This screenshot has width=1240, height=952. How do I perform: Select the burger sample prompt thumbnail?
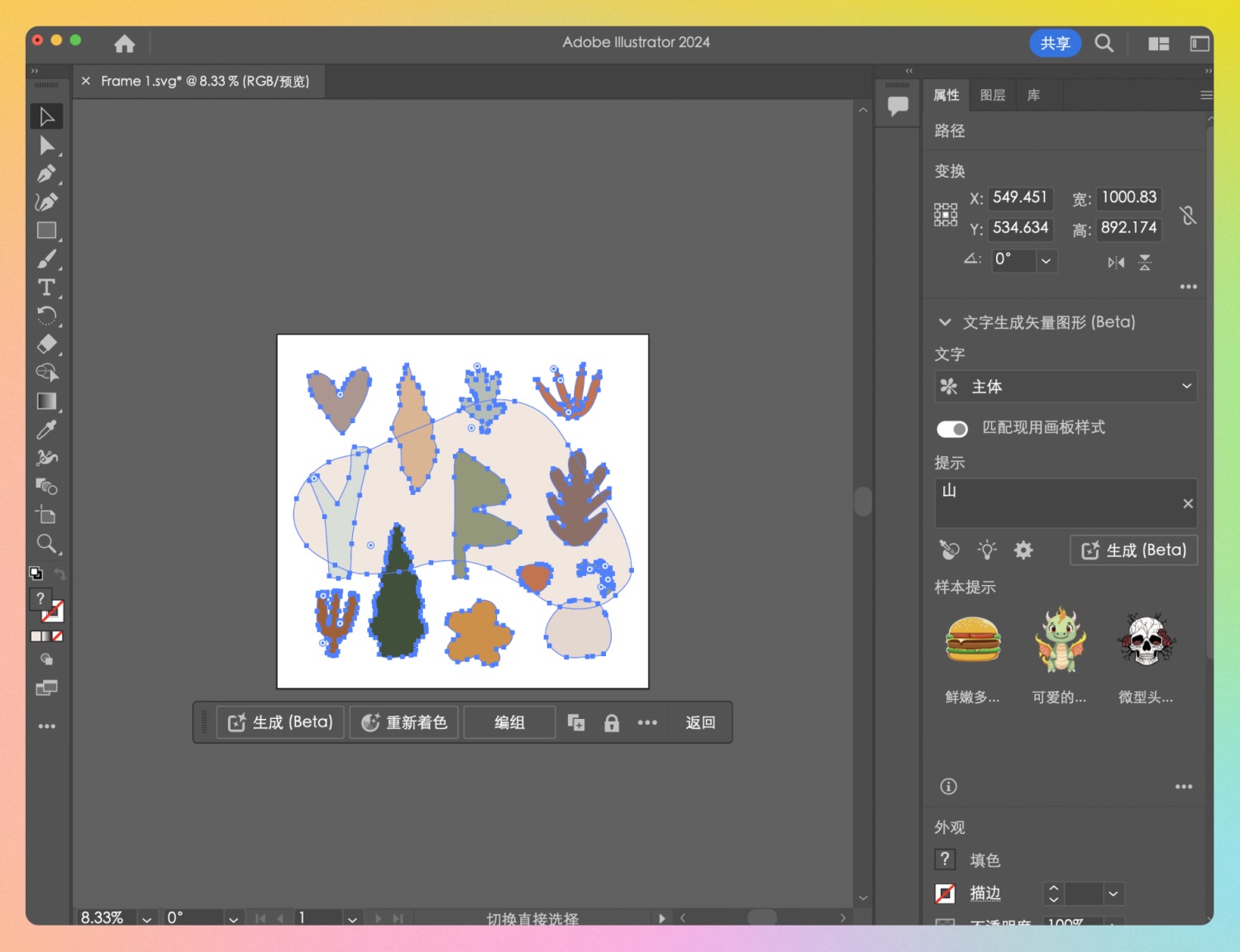973,640
